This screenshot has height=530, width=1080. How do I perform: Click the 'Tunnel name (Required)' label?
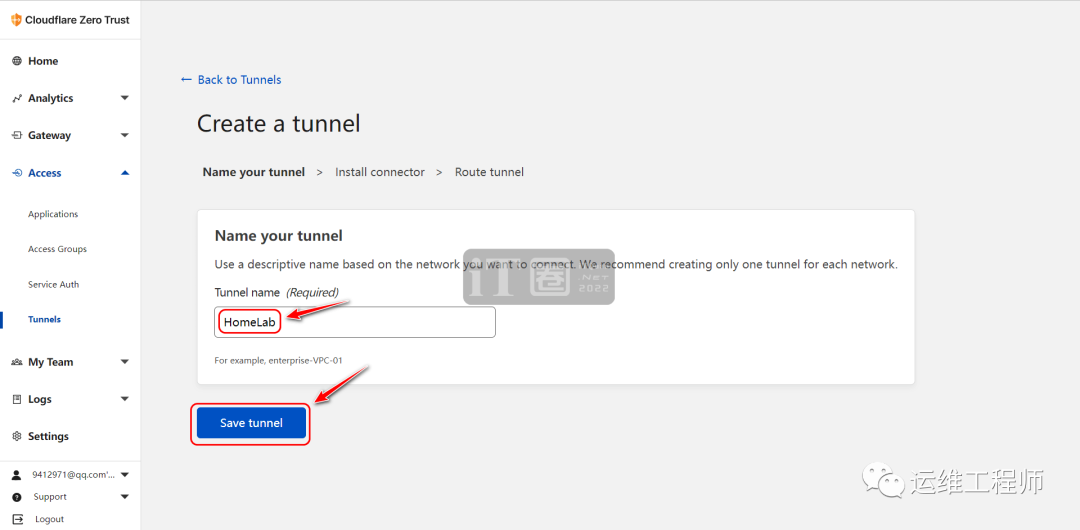pos(277,292)
